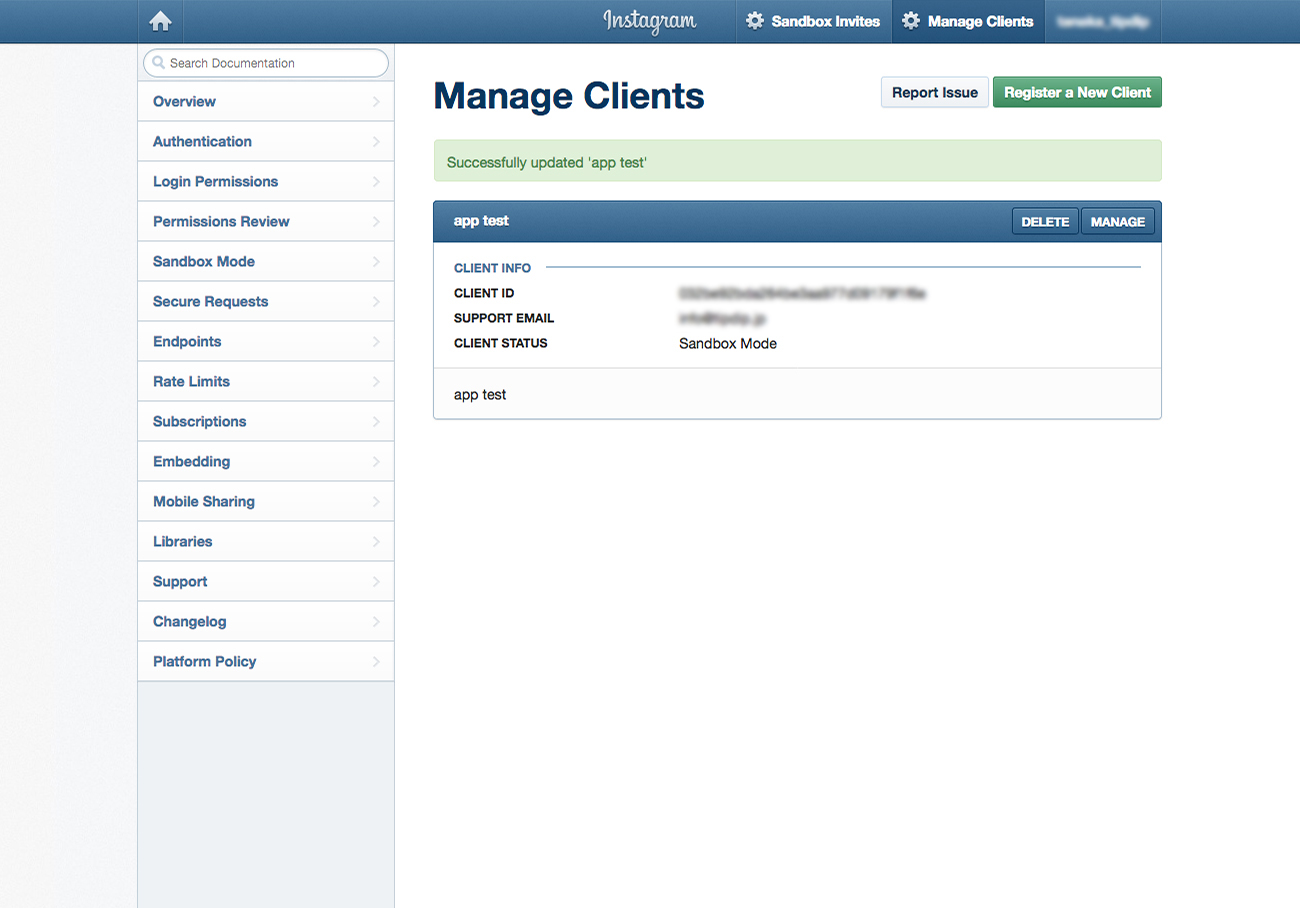Viewport: 1300px width, 908px height.
Task: Click the 'app test' description text
Action: [480, 395]
